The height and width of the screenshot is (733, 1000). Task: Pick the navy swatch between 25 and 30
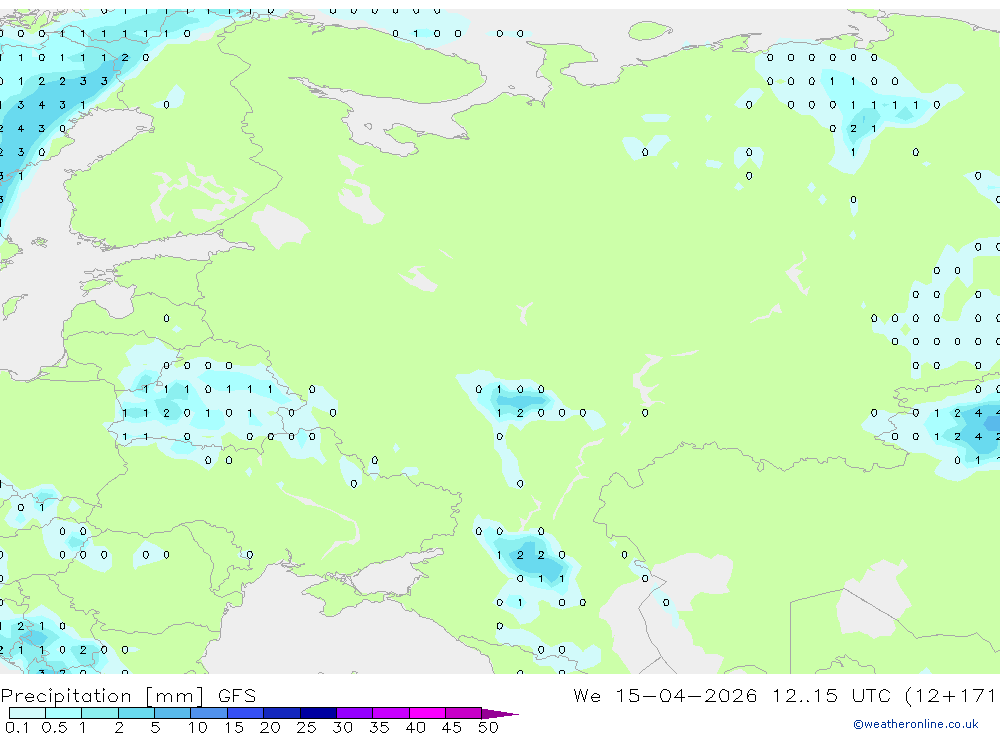(318, 713)
